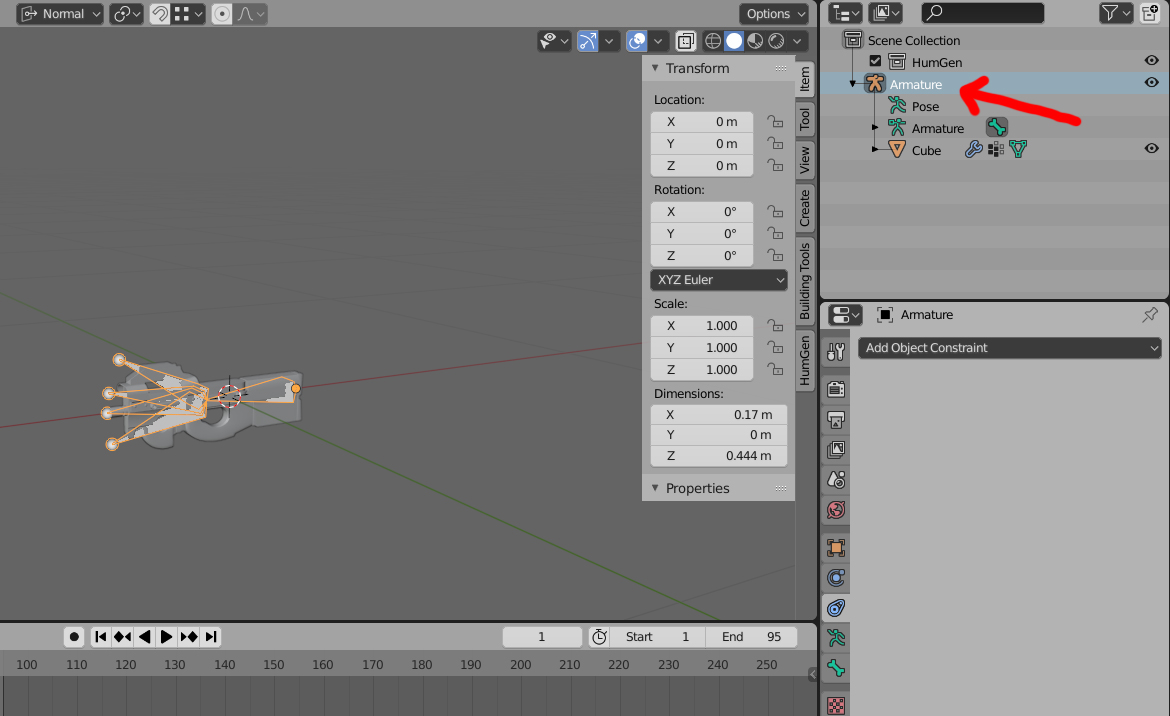
Task: Switch to Object Data armature properties
Action: (x=836, y=637)
